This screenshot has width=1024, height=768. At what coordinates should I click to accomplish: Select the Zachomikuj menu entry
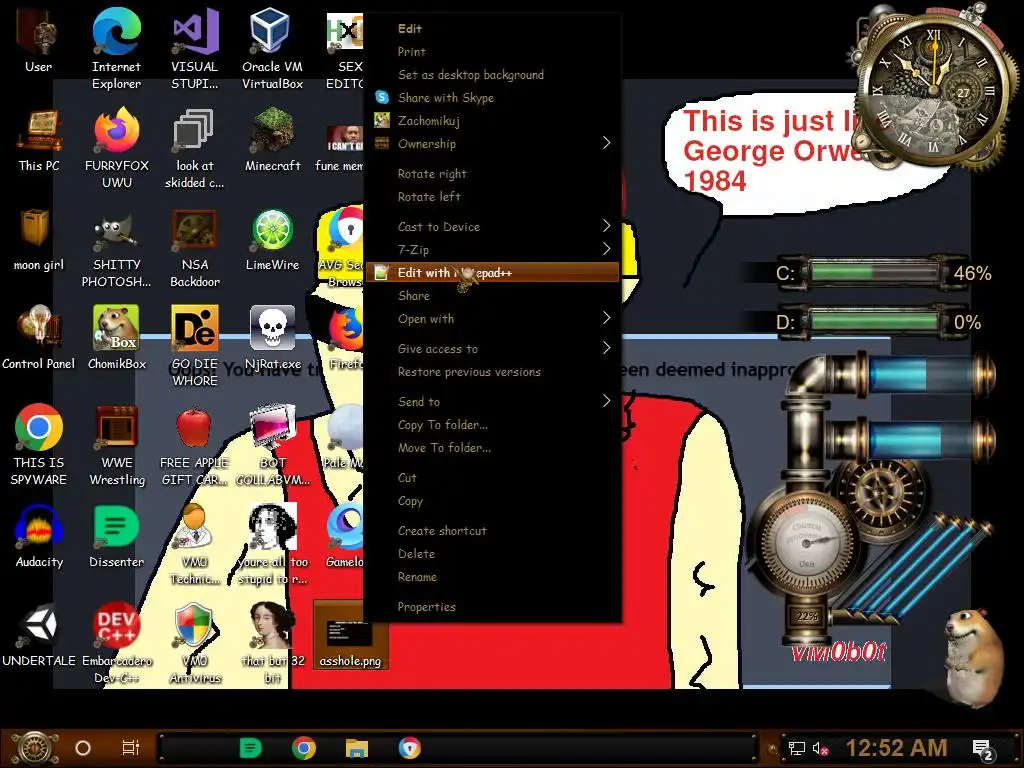click(491, 121)
